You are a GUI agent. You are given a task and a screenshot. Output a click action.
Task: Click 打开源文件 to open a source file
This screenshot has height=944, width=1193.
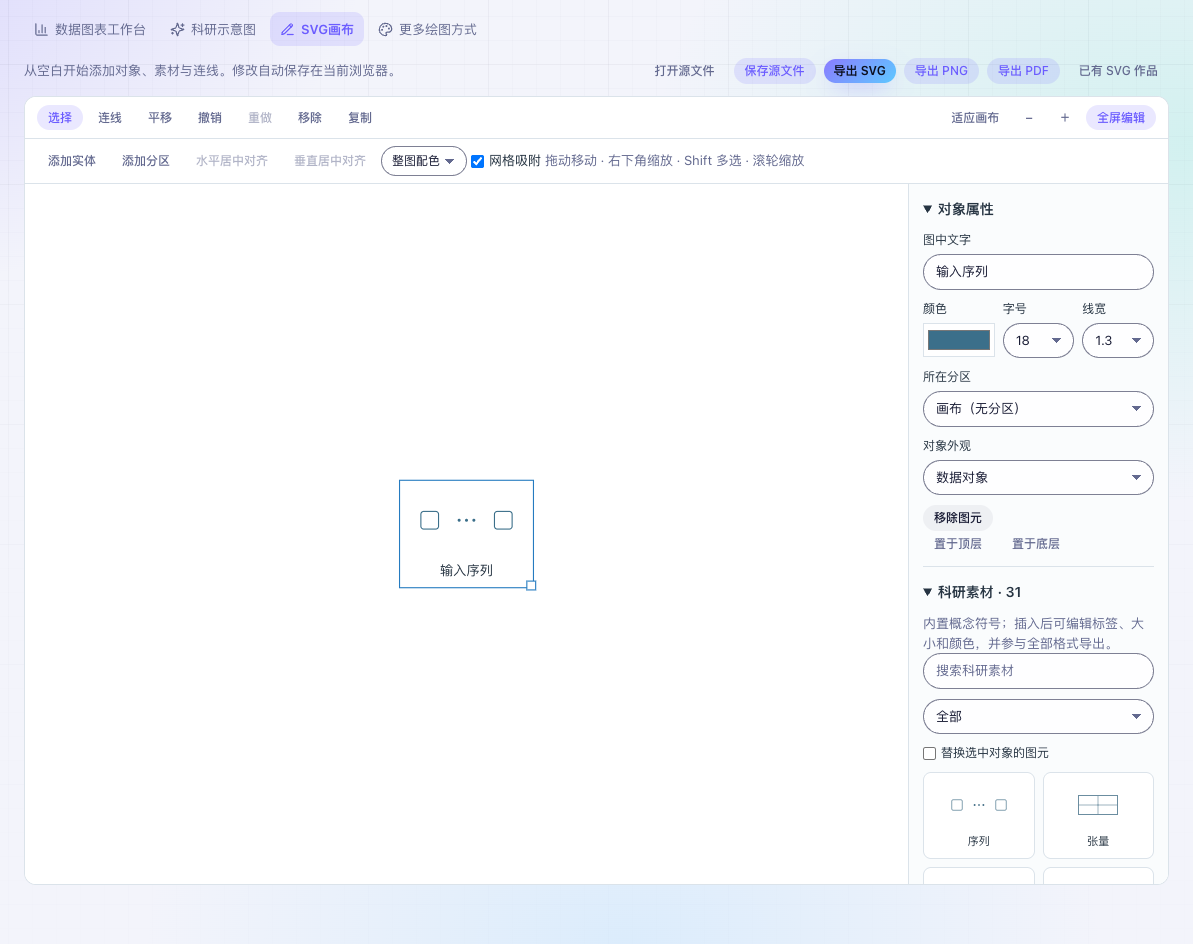point(684,71)
